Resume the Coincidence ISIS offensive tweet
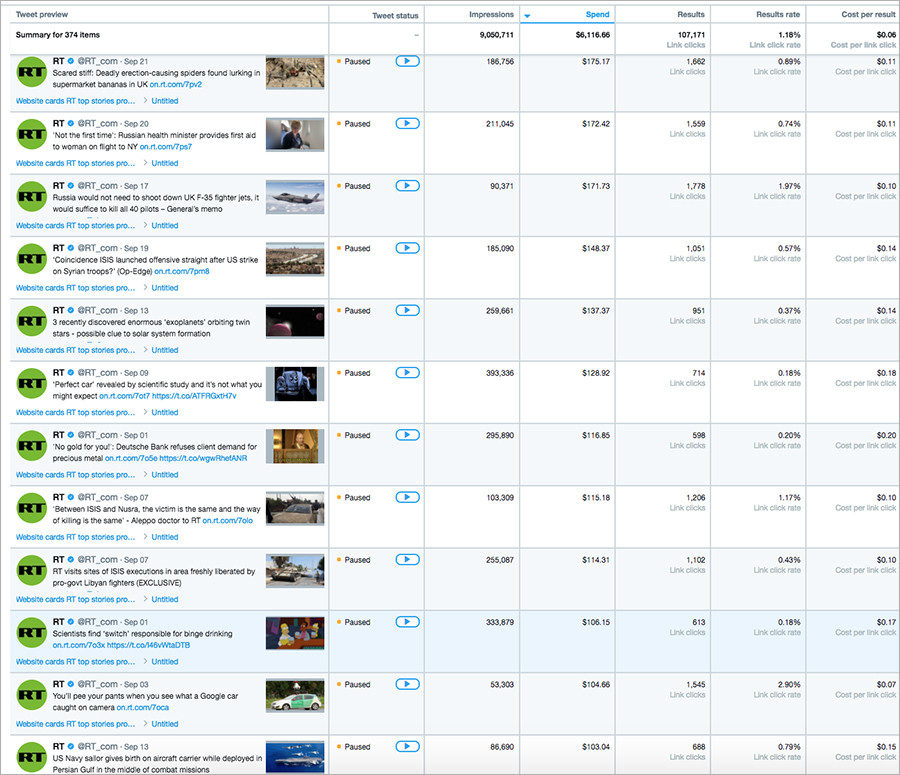 407,248
